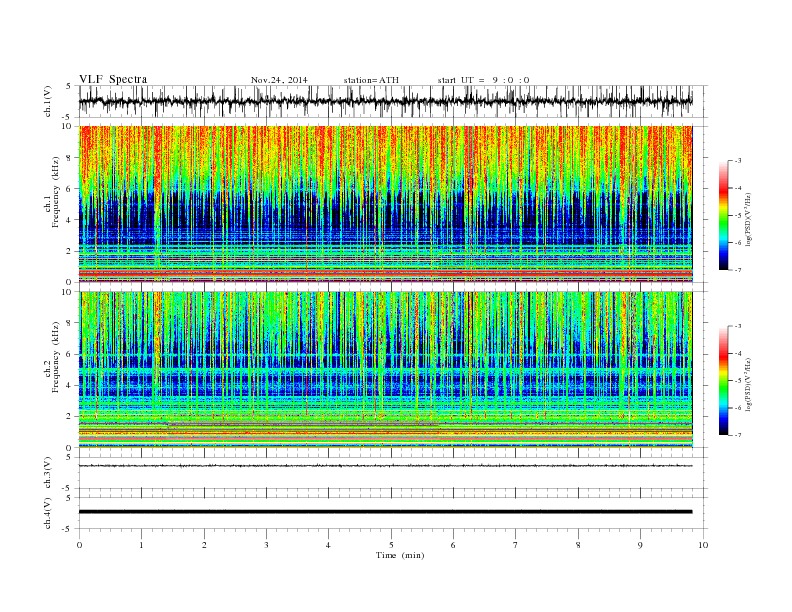Screen dimensions: 792x612
Task: Click time axis tick label "3"
Action: tap(266, 545)
